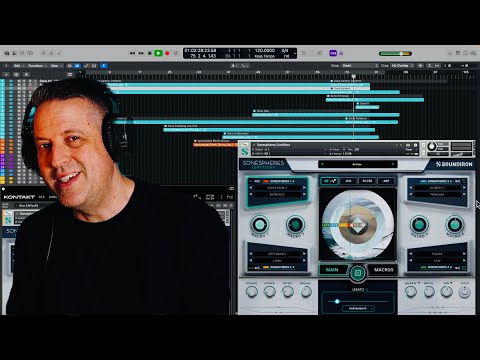Next sound bank arrow for layer 3
The width and height of the screenshot is (480, 360).
464,188
